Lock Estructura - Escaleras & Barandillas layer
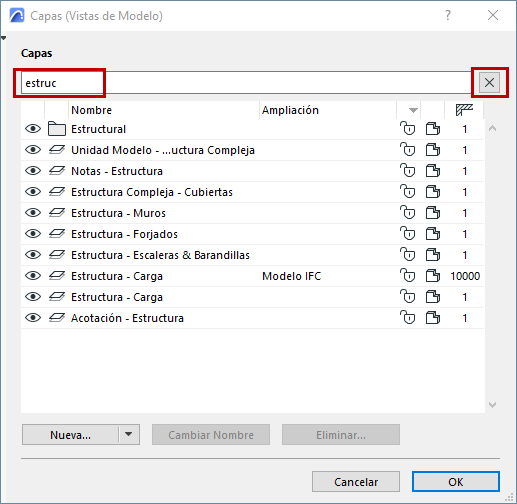 click(x=408, y=255)
